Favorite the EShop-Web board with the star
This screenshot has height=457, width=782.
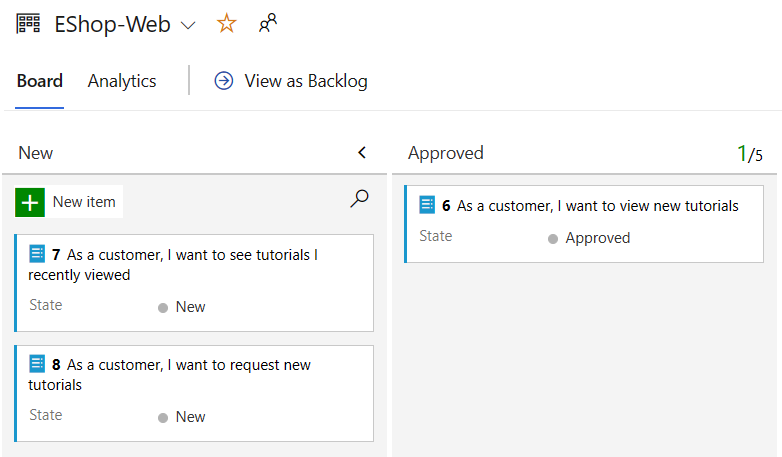pyautogui.click(x=227, y=24)
